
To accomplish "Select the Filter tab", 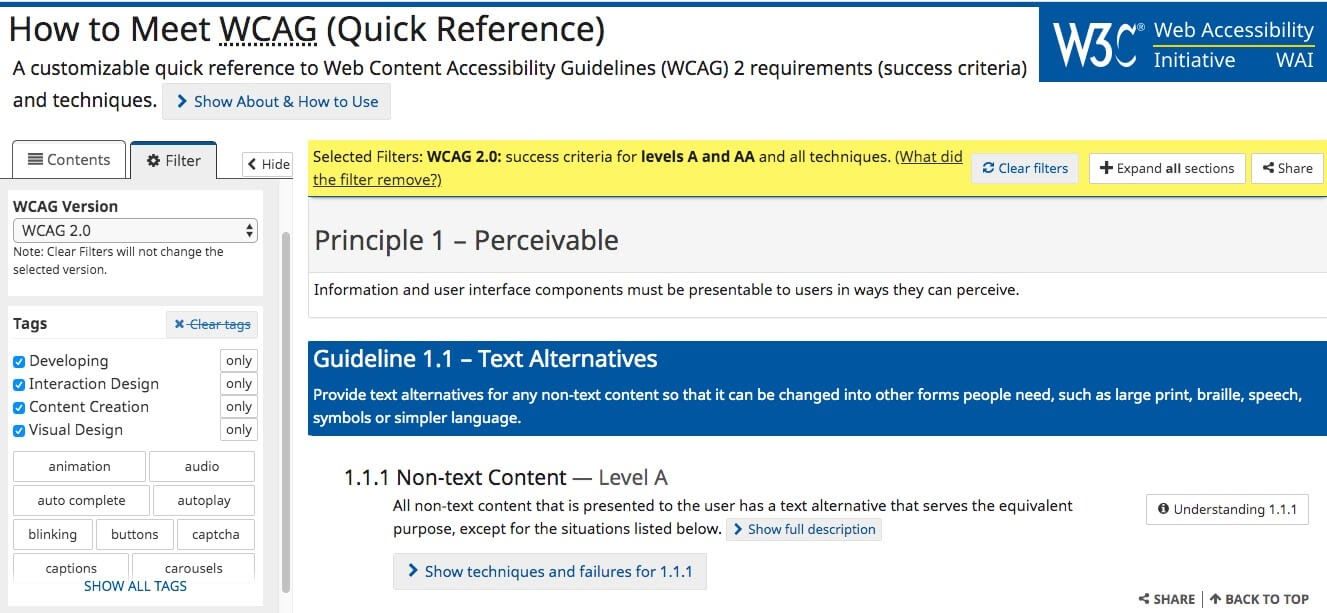I will [x=173, y=160].
